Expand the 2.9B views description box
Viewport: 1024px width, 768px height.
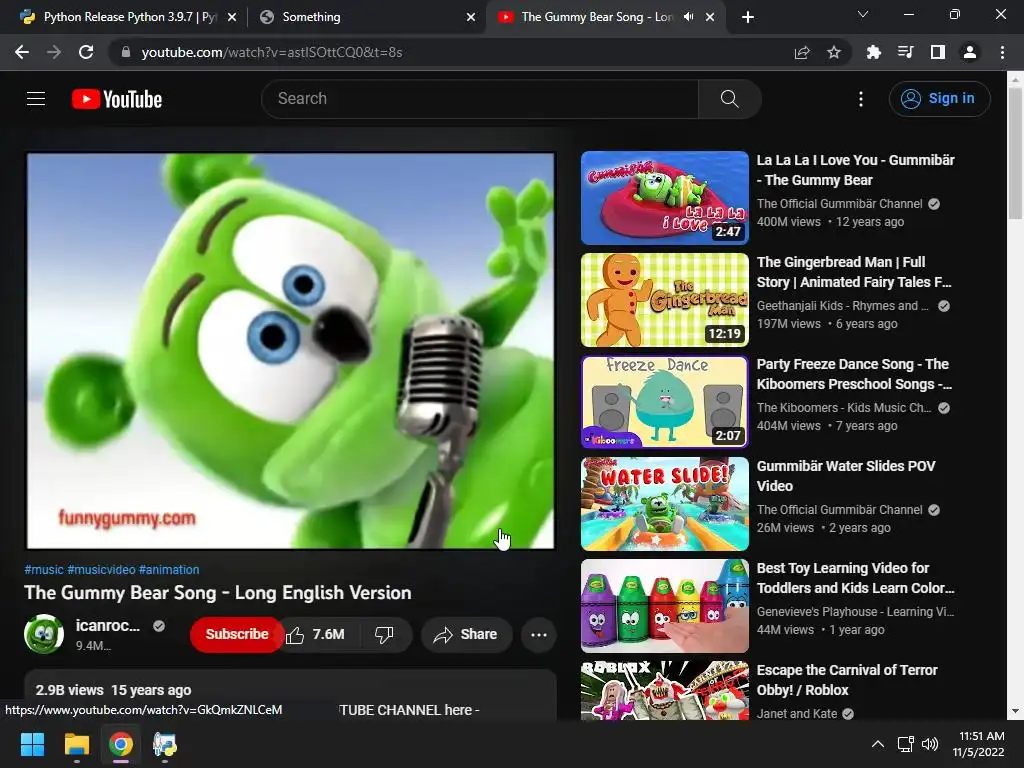coord(291,695)
